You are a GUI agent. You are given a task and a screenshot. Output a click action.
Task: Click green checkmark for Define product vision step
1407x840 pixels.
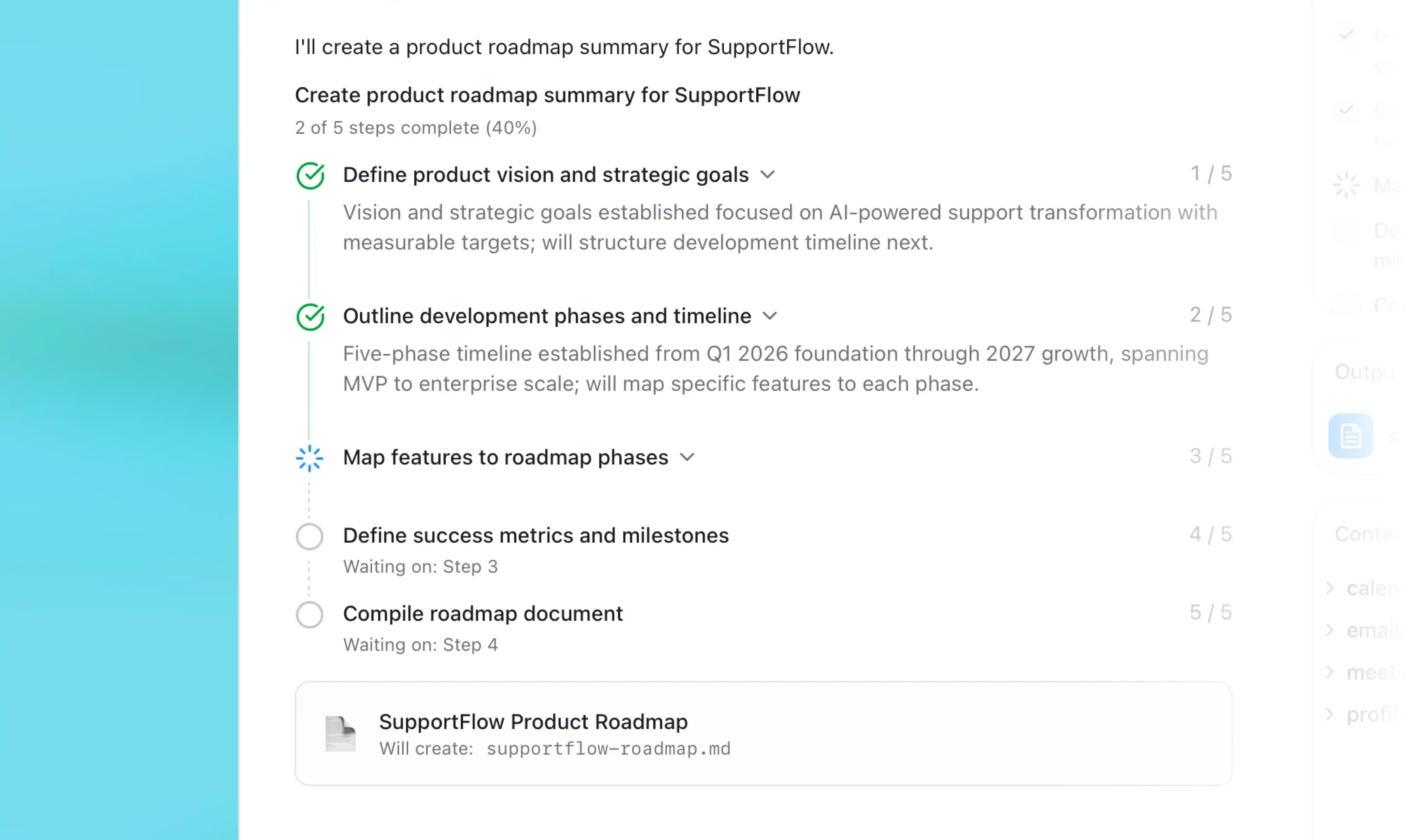coord(310,176)
